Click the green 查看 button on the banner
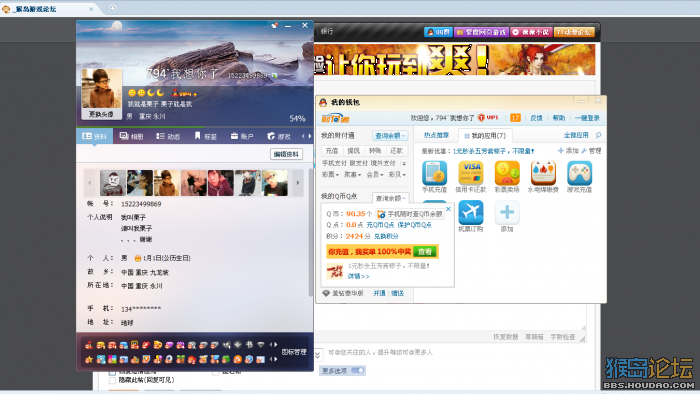Viewport: 700px width, 394px height. (x=425, y=252)
